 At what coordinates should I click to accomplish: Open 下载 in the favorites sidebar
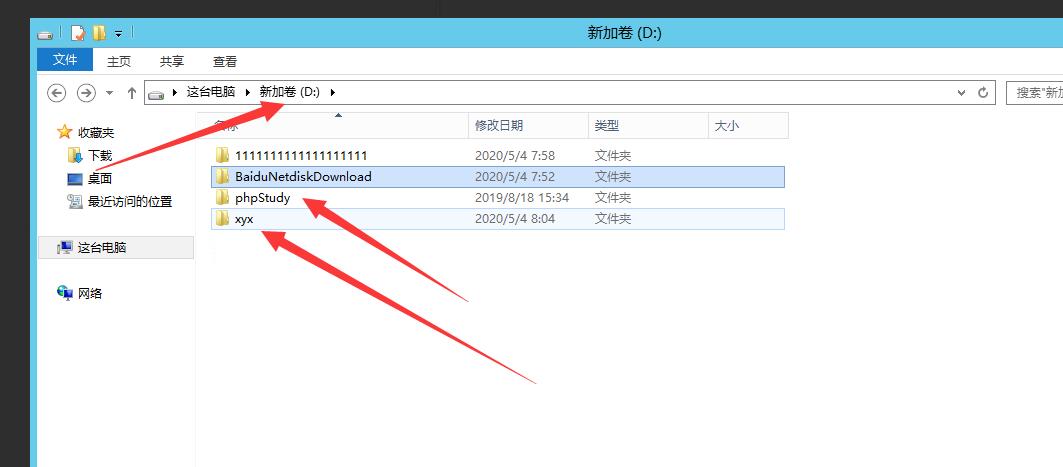[x=99, y=155]
